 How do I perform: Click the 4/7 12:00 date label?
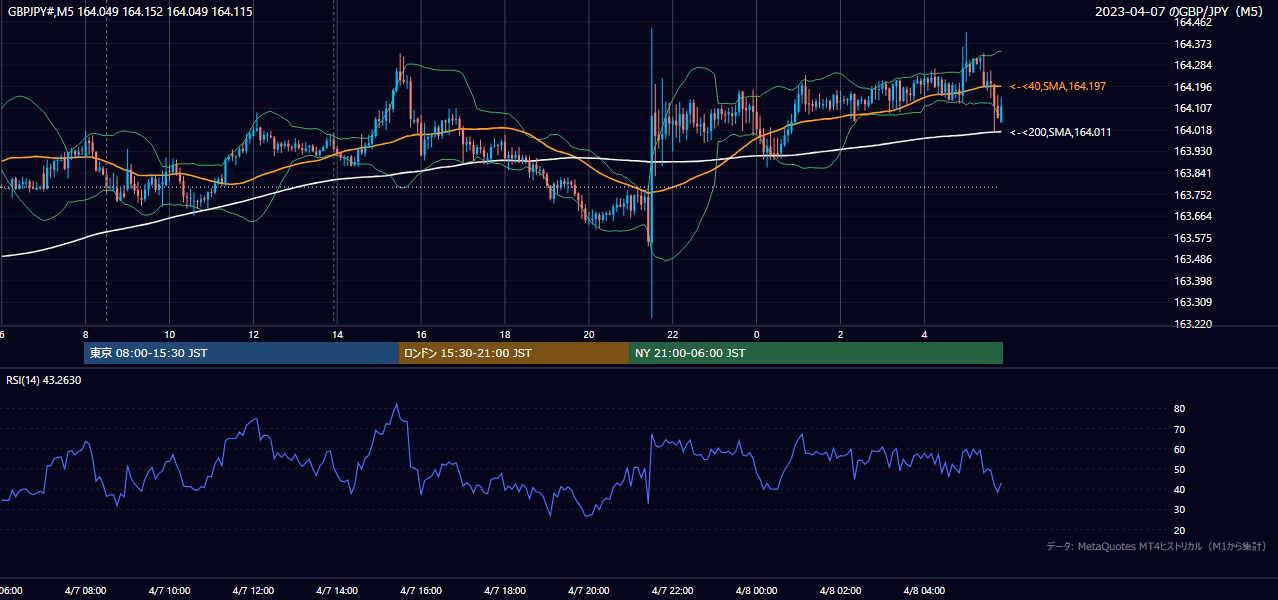click(252, 591)
